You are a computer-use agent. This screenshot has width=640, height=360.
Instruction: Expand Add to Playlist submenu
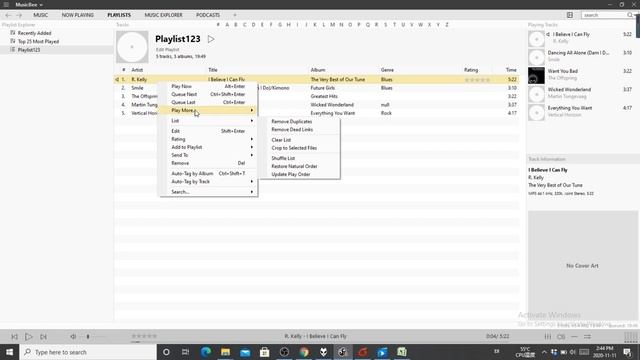(209, 147)
